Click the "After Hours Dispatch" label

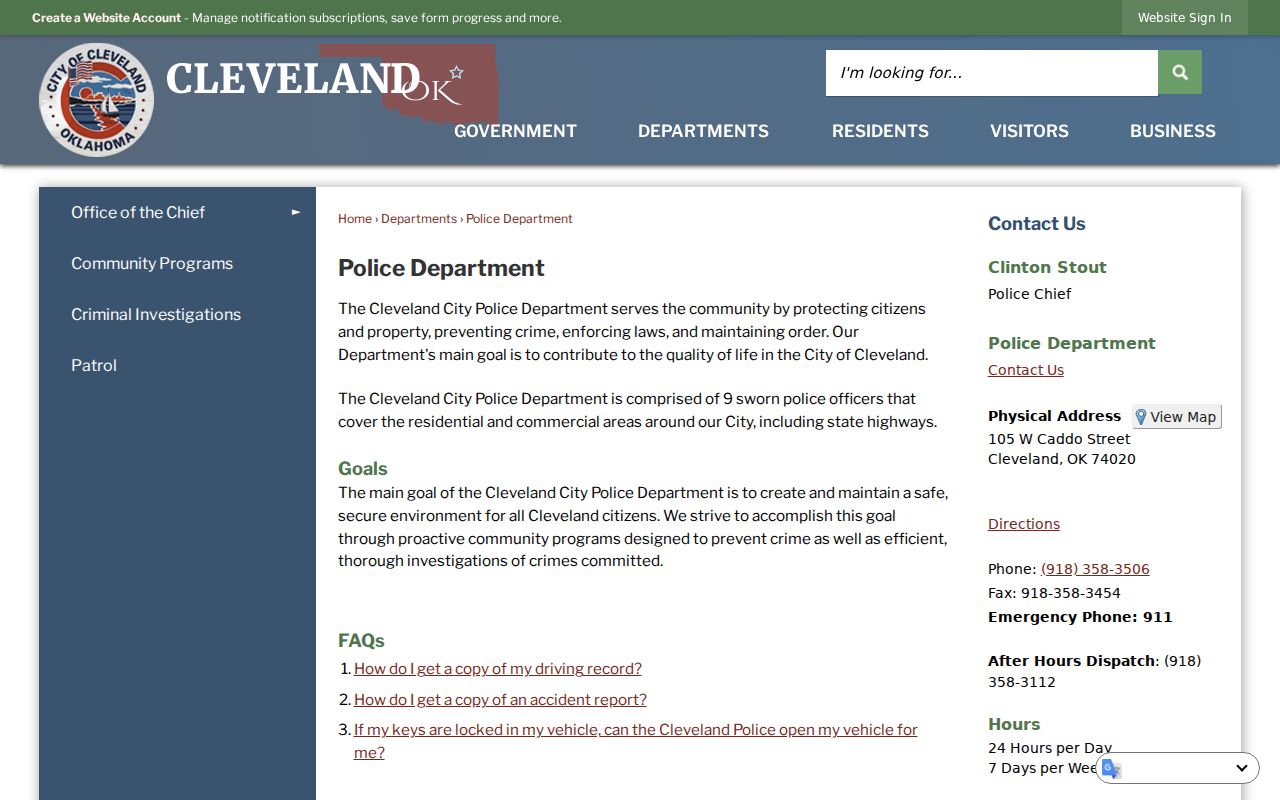coord(1072,661)
